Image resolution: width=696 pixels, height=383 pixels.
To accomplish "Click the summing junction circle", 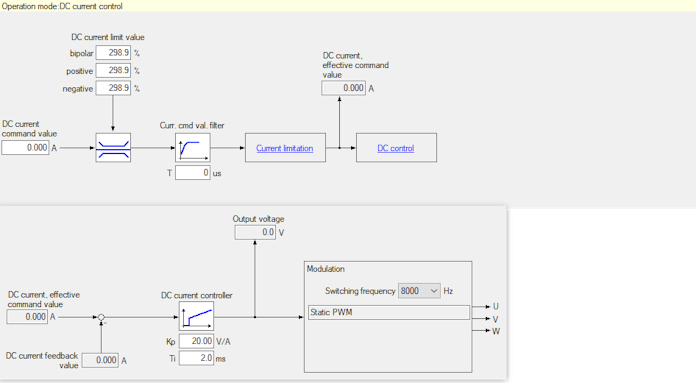I will point(101,317).
